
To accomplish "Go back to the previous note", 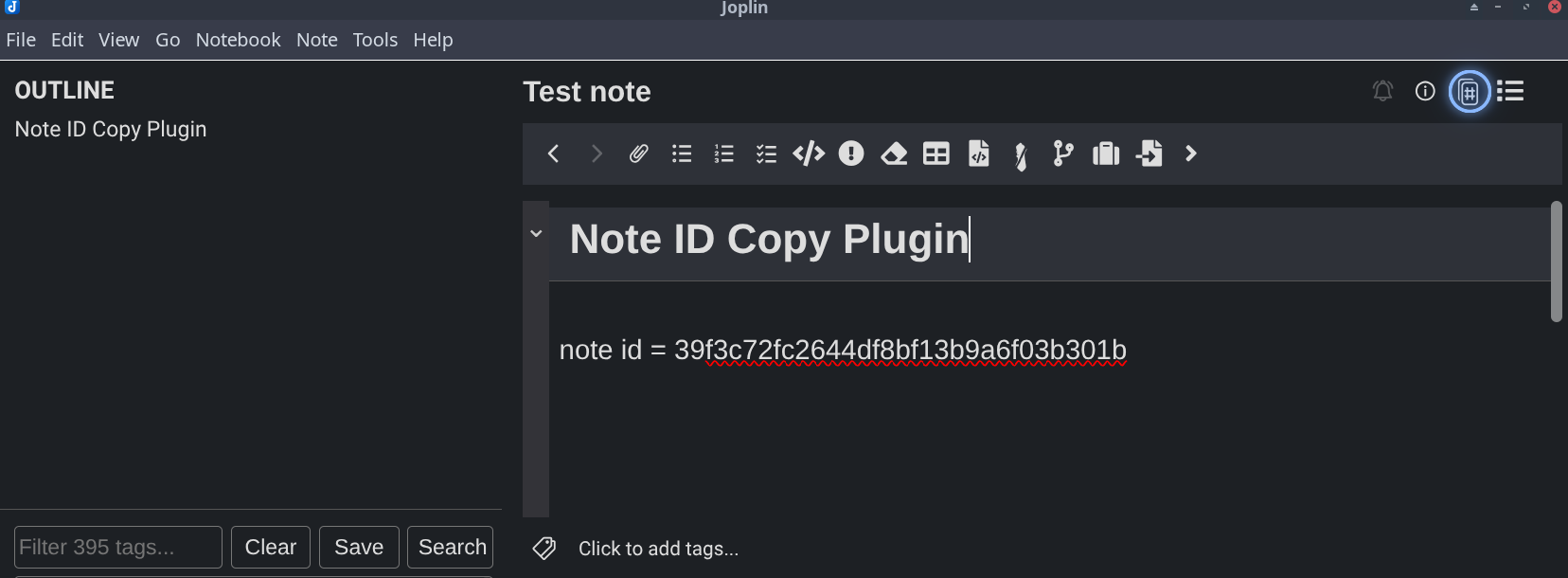I will pos(554,154).
